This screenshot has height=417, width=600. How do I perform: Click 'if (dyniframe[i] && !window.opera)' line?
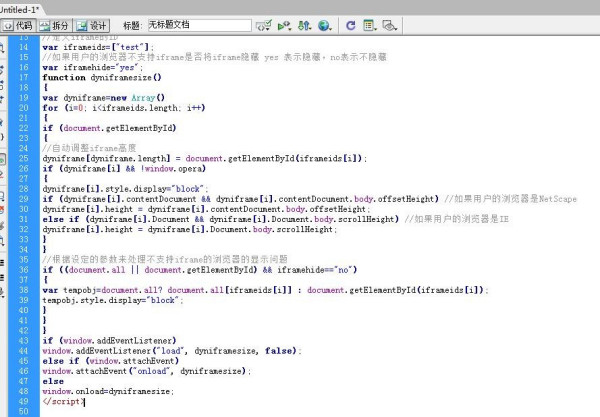tap(124, 168)
